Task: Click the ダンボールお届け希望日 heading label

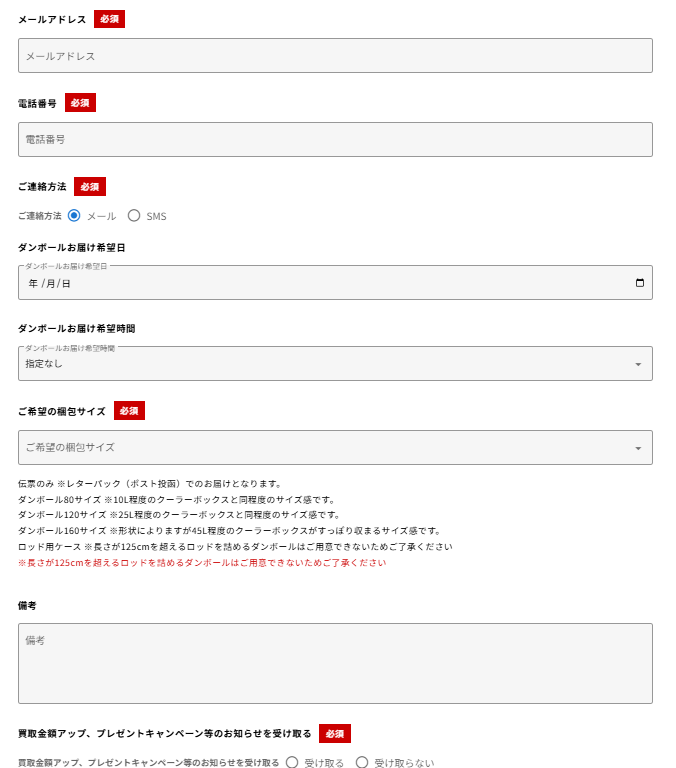Action: tap(72, 247)
